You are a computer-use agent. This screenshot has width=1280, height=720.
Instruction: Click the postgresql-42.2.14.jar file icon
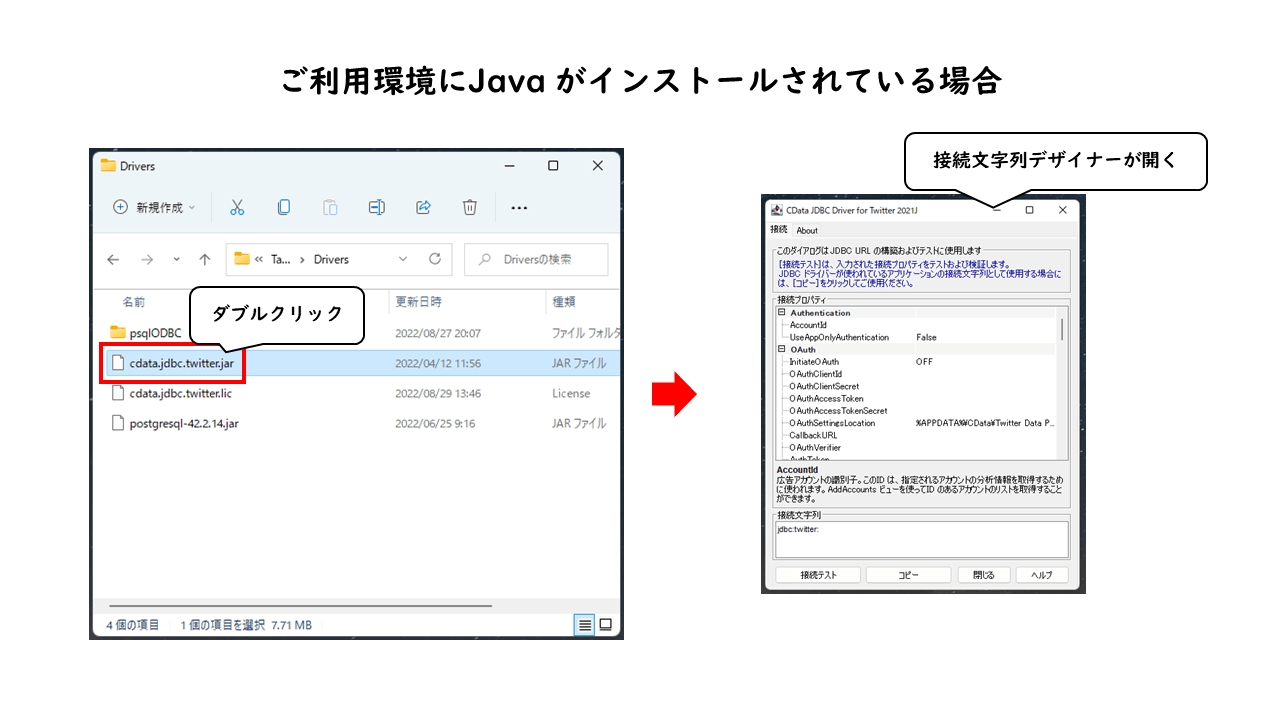pos(118,423)
